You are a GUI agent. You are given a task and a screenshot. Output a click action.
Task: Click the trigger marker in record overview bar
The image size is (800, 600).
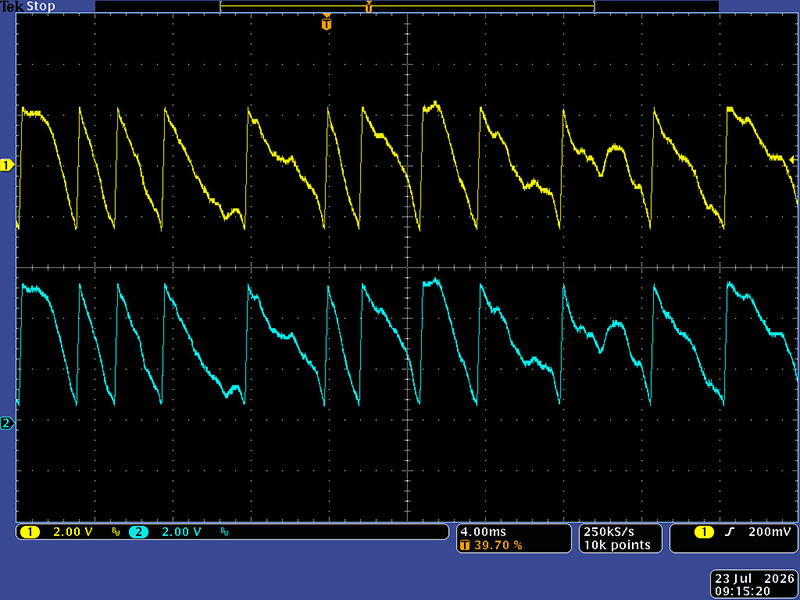pos(368,7)
